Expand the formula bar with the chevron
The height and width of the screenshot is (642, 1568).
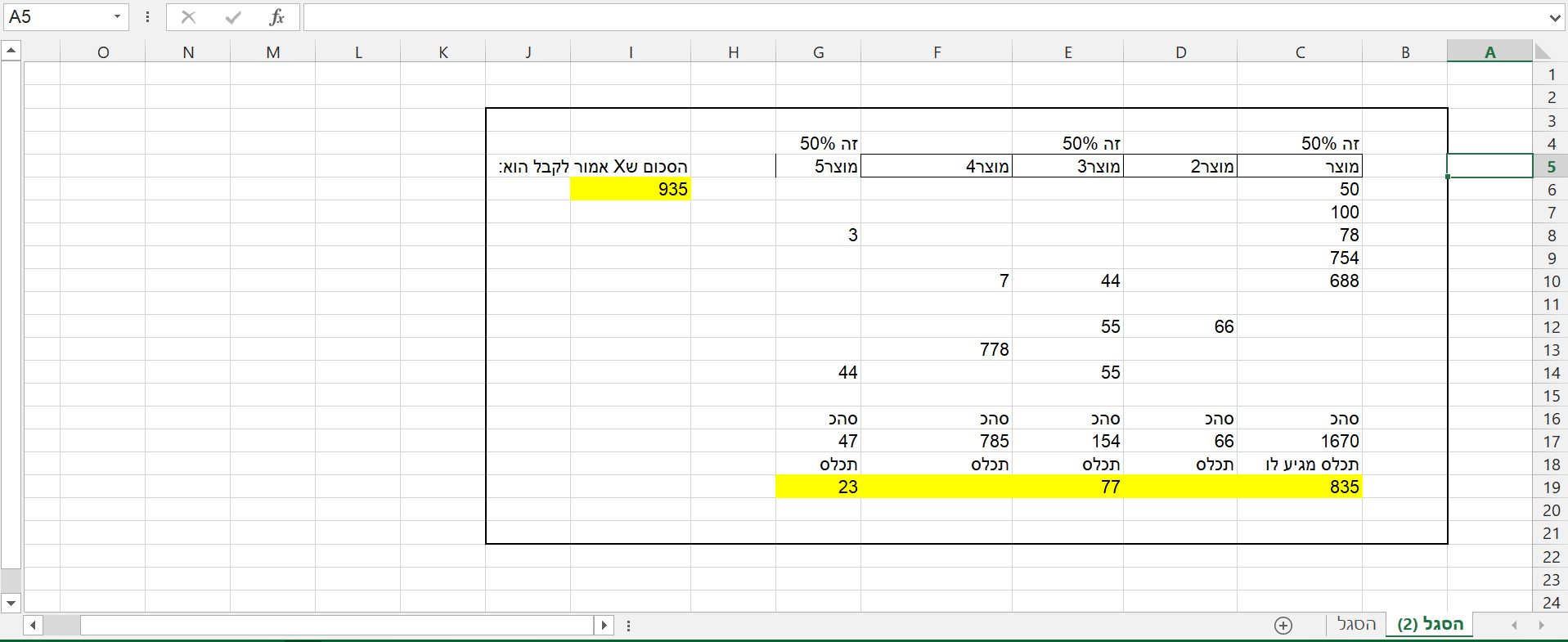tap(1554, 17)
